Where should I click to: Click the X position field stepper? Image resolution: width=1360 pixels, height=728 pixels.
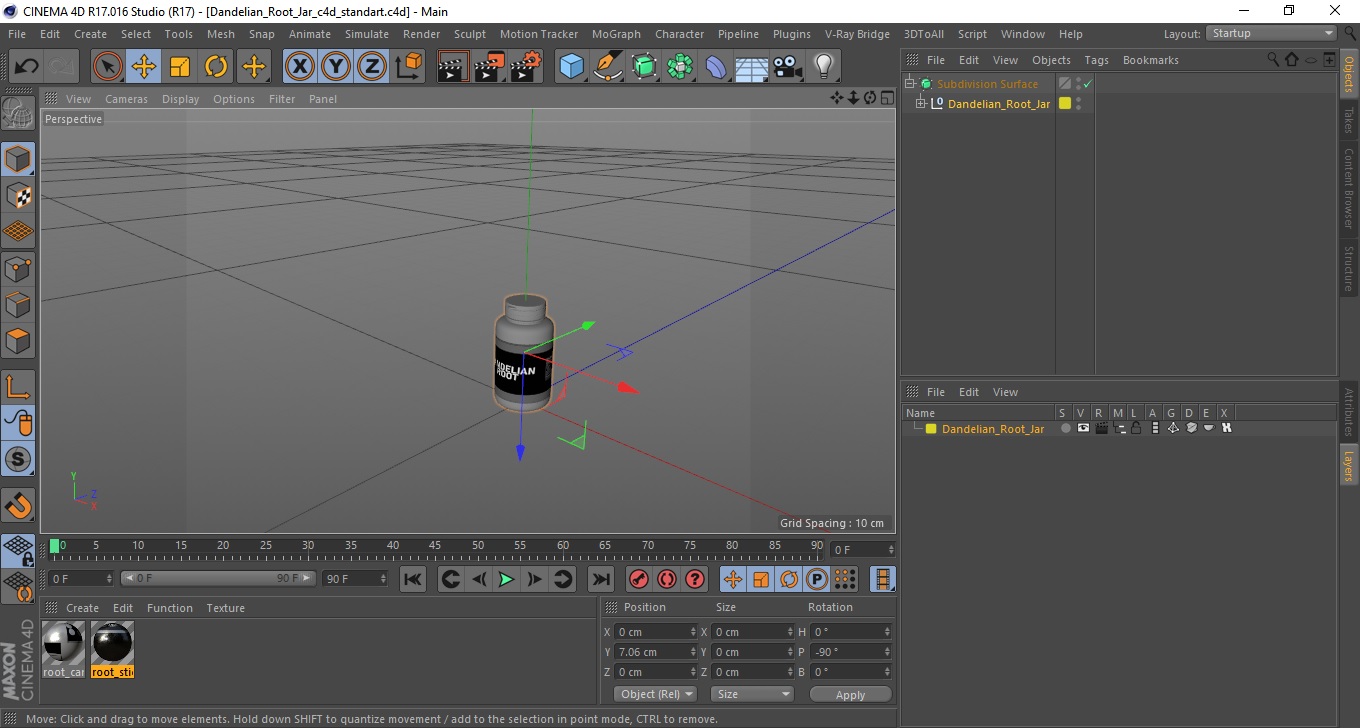coord(693,632)
